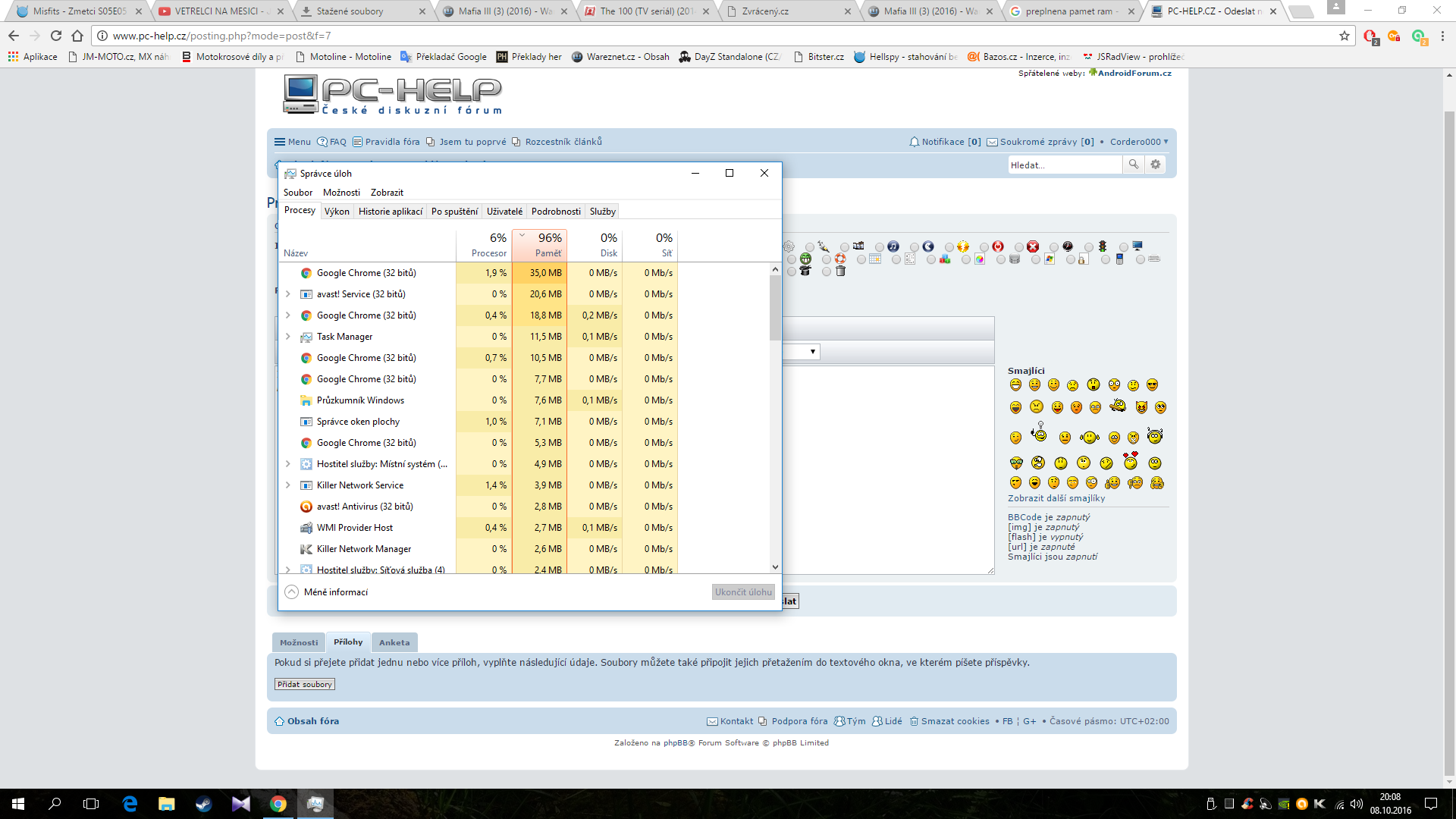The width and height of the screenshot is (1456, 819).
Task: Click the Hledat search input field
Action: [1063, 165]
